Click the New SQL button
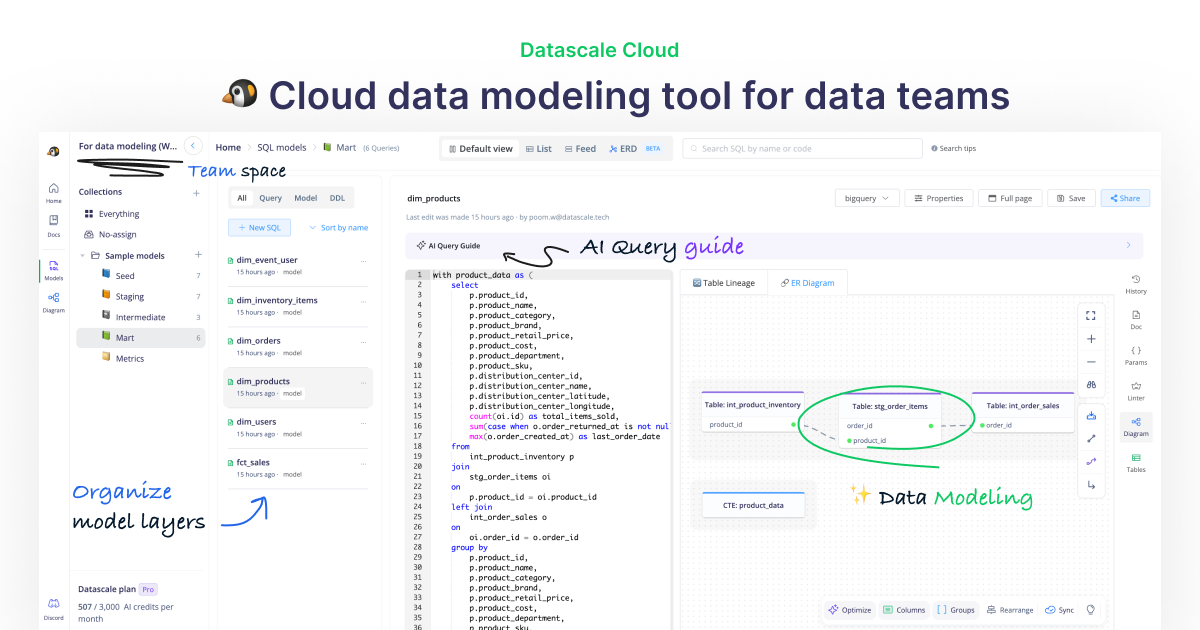The width and height of the screenshot is (1200, 630). [x=259, y=227]
